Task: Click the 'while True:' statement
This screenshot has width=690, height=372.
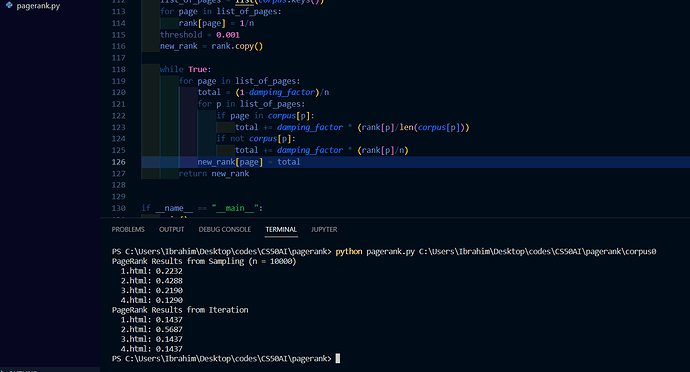Action: point(185,70)
